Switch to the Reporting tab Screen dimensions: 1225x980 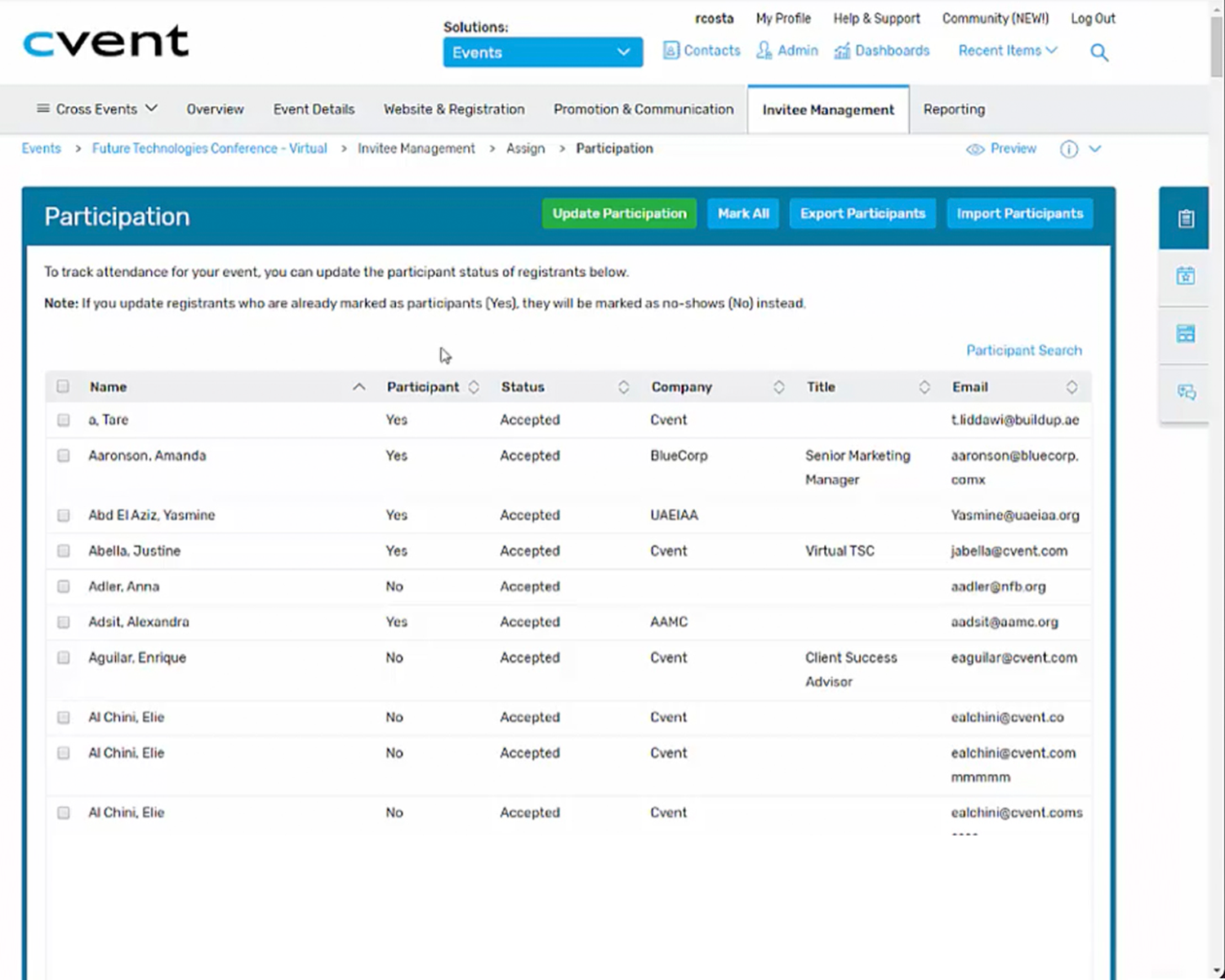(x=953, y=109)
